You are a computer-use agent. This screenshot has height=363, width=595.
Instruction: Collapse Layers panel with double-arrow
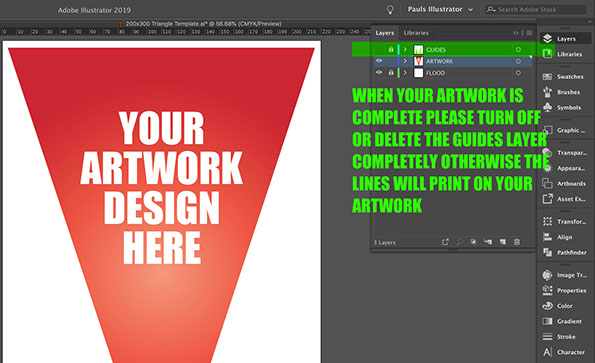[x=515, y=33]
